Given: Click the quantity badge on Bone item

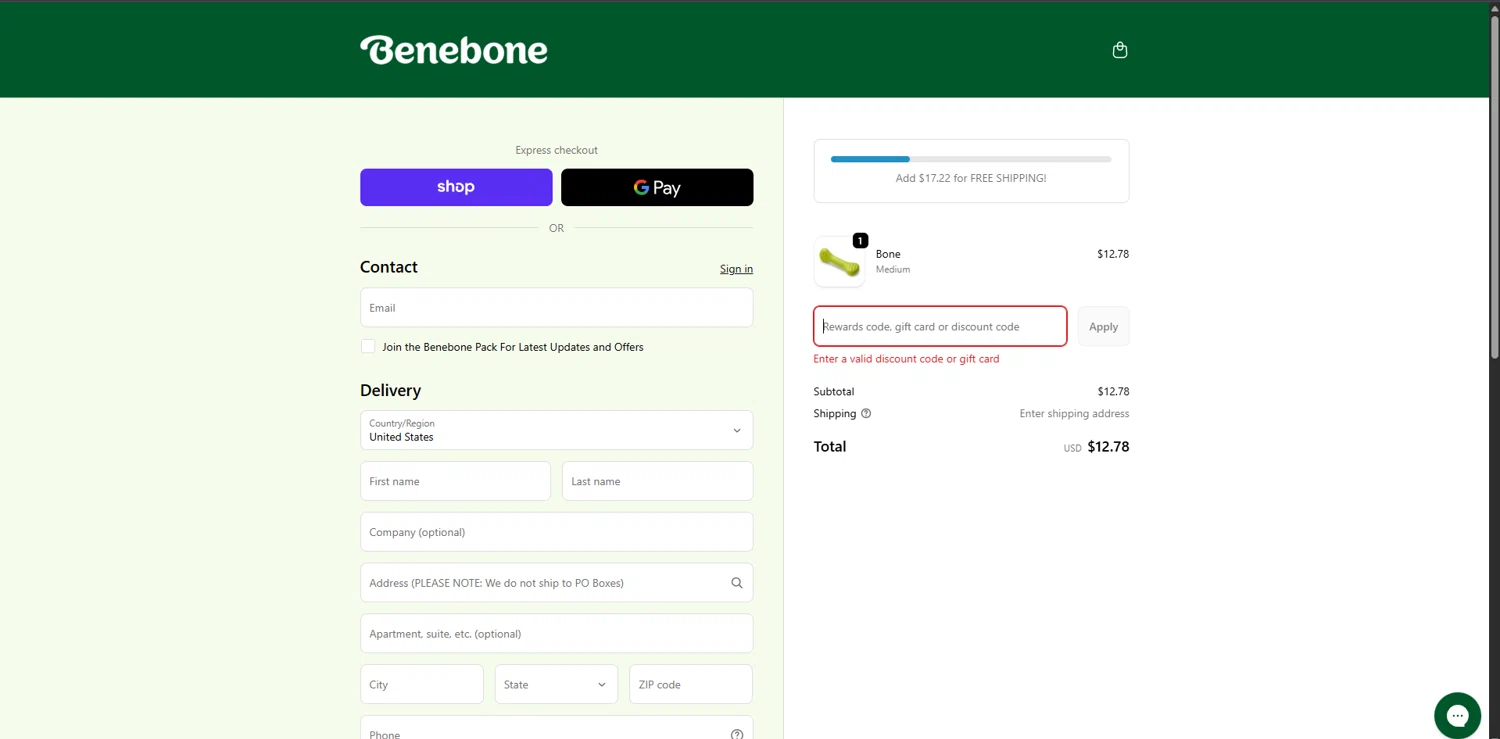Looking at the screenshot, I should pos(860,241).
